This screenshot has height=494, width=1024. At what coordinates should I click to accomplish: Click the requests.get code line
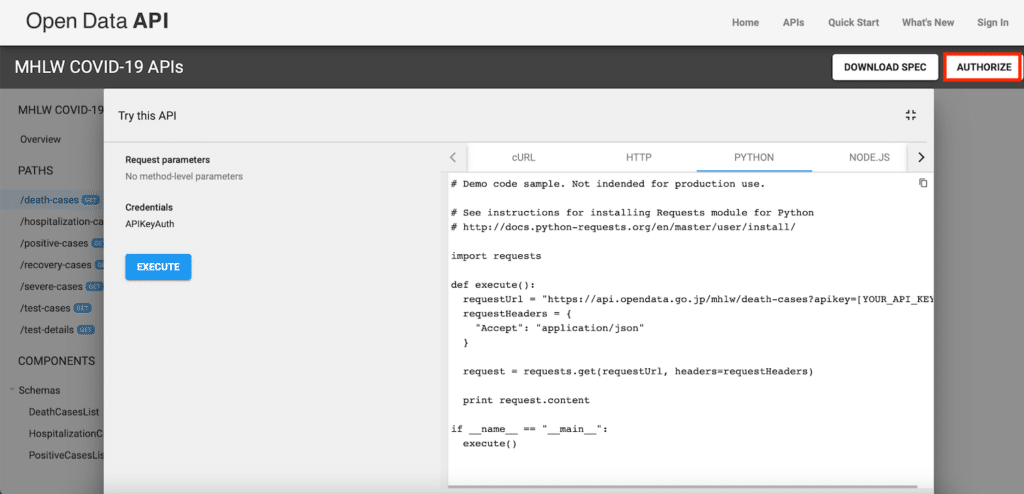(638, 371)
